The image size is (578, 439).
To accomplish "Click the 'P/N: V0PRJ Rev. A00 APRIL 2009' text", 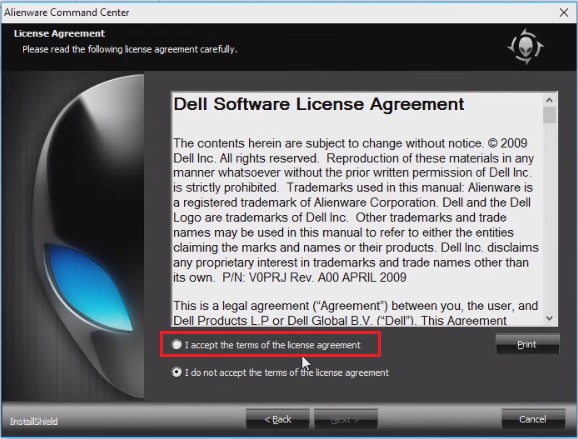I will click(314, 277).
